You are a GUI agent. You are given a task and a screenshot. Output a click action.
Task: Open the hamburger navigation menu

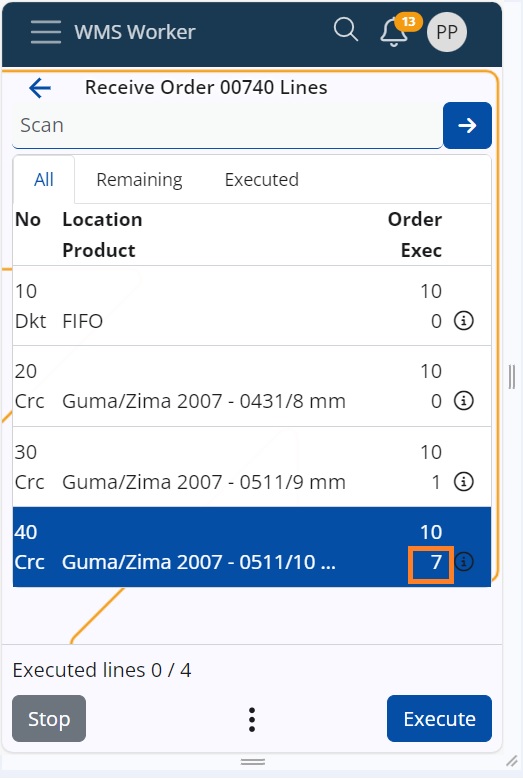(x=45, y=32)
